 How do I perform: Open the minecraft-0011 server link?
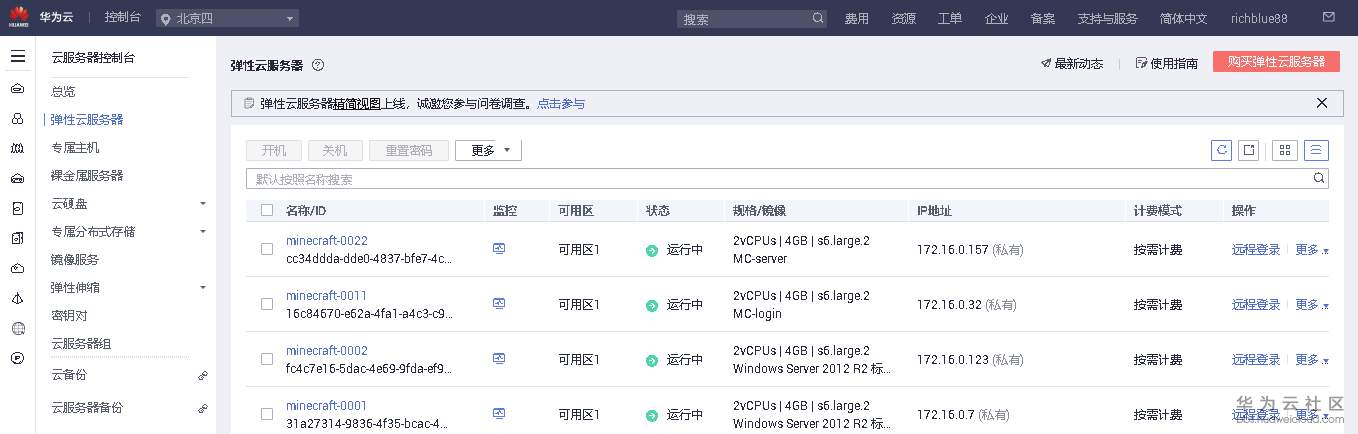click(x=326, y=296)
